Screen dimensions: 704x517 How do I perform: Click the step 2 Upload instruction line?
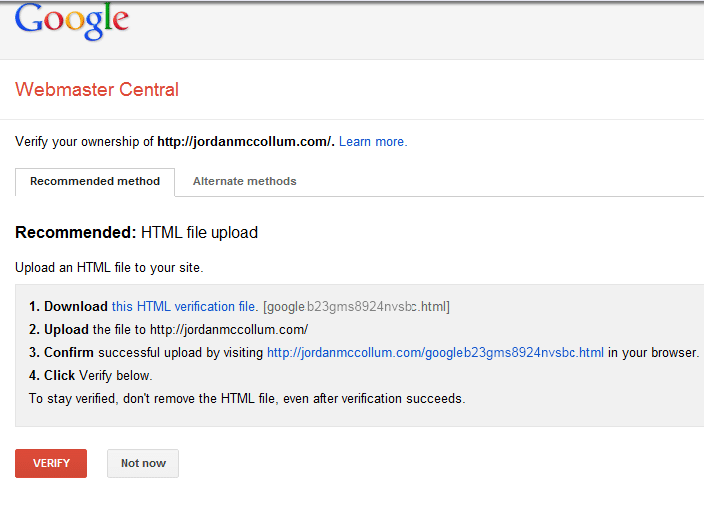pyautogui.click(x=168, y=329)
